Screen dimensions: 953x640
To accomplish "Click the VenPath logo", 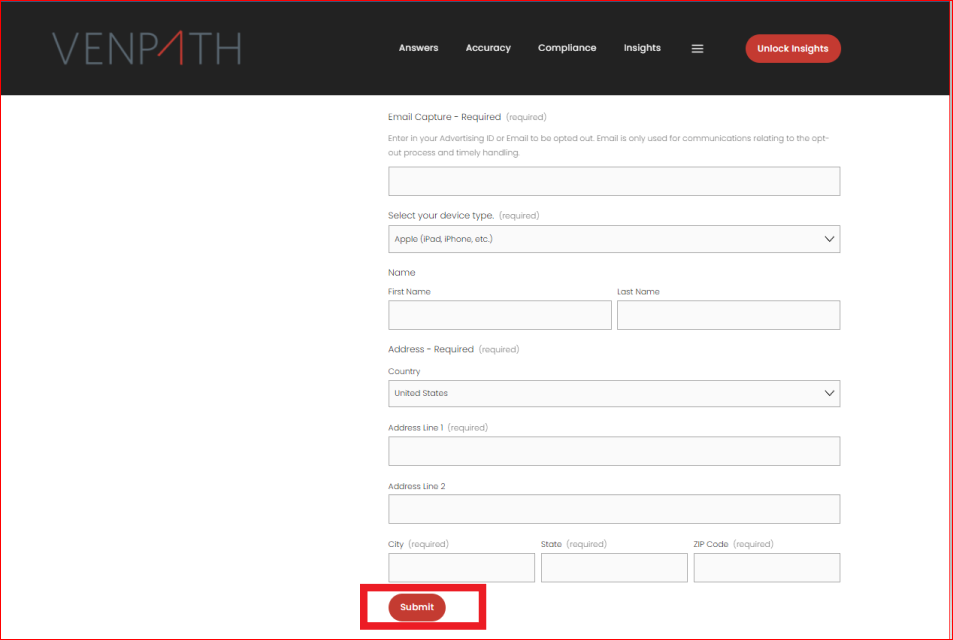I will (146, 48).
